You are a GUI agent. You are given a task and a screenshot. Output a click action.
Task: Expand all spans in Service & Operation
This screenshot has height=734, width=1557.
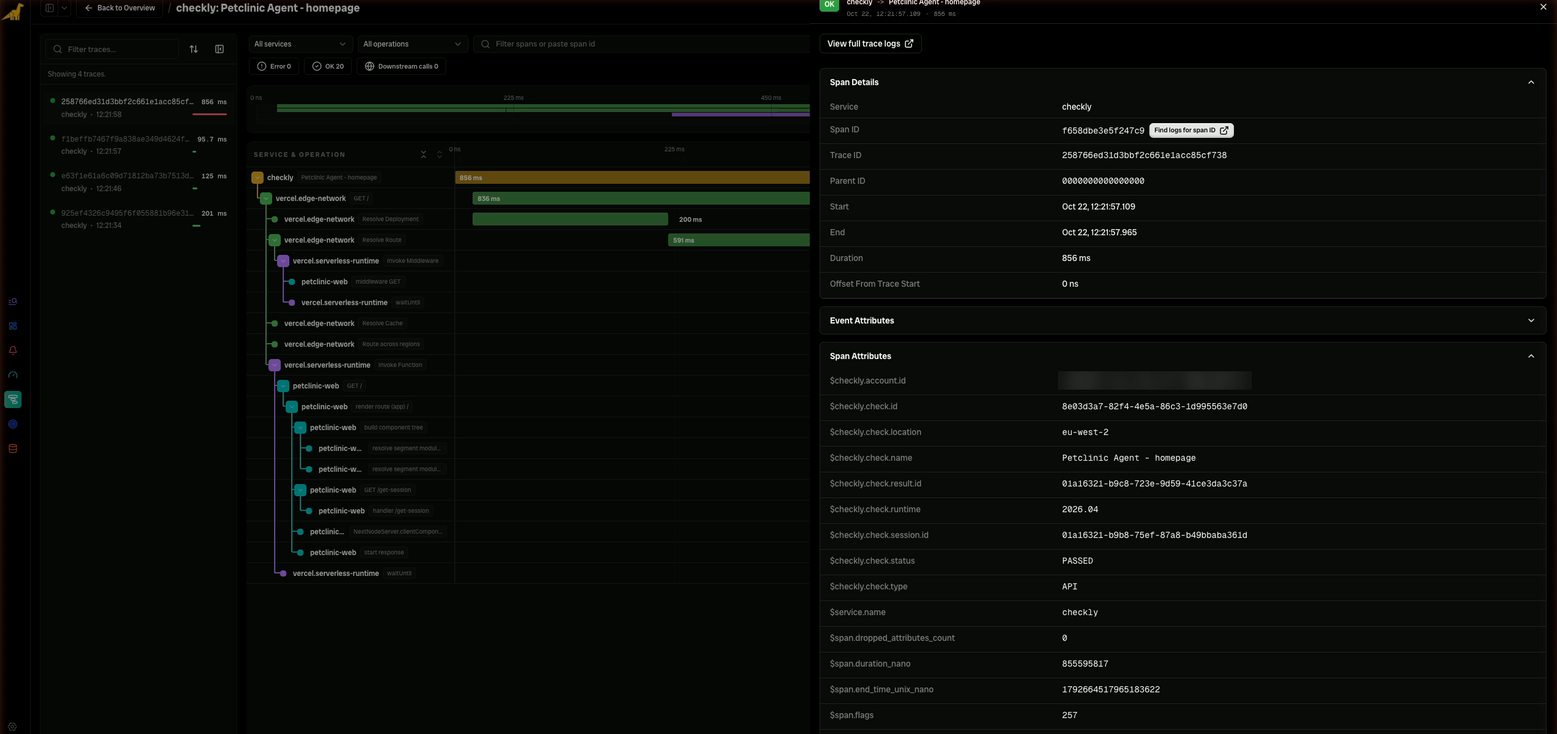tap(439, 154)
